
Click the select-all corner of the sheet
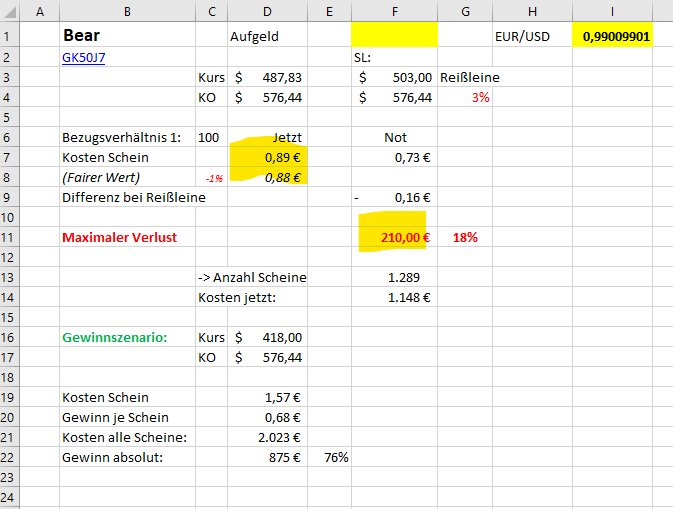(x=10, y=11)
